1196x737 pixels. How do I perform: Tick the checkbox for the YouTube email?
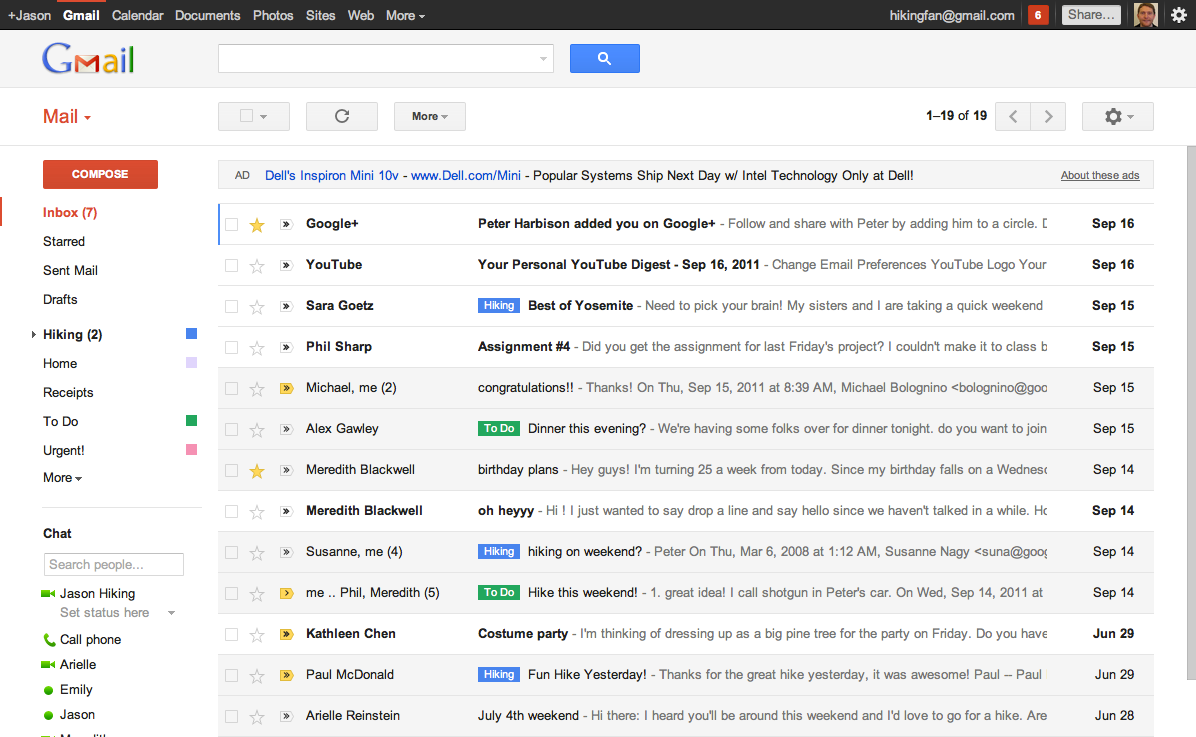tap(231, 266)
